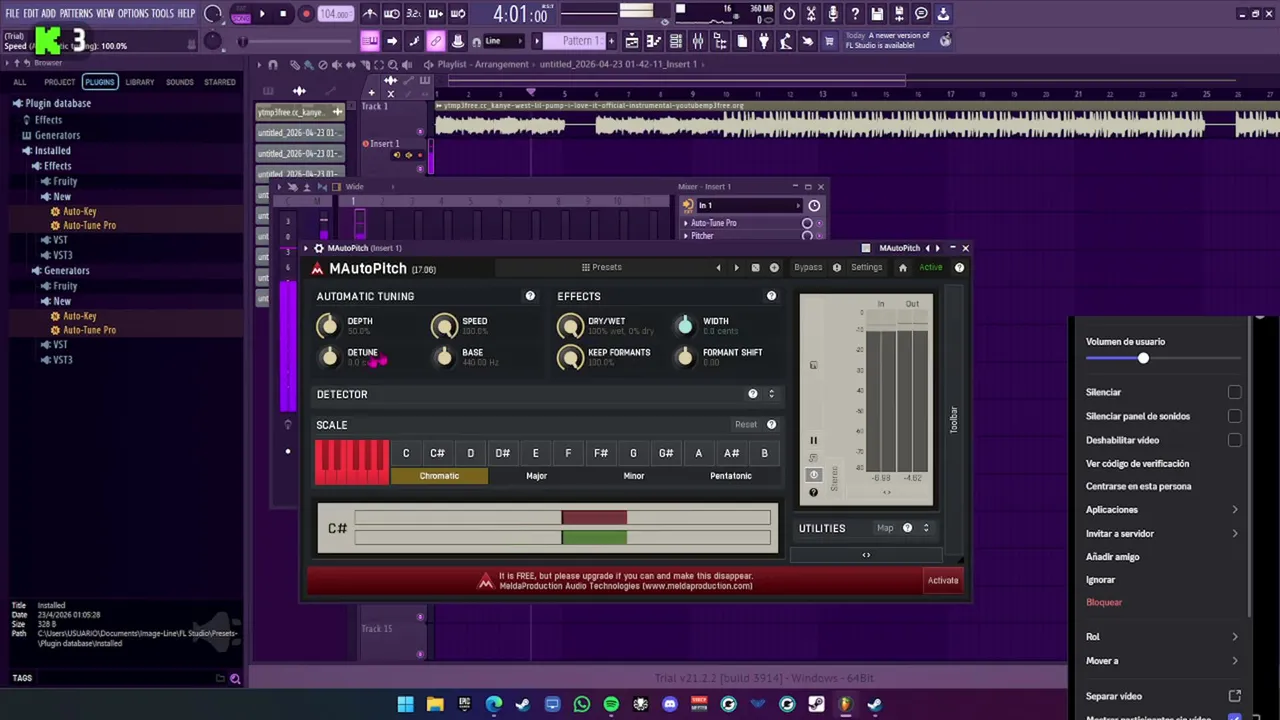This screenshot has height=720, width=1280.
Task: Open the browser LIBRARY tab
Action: 140,82
